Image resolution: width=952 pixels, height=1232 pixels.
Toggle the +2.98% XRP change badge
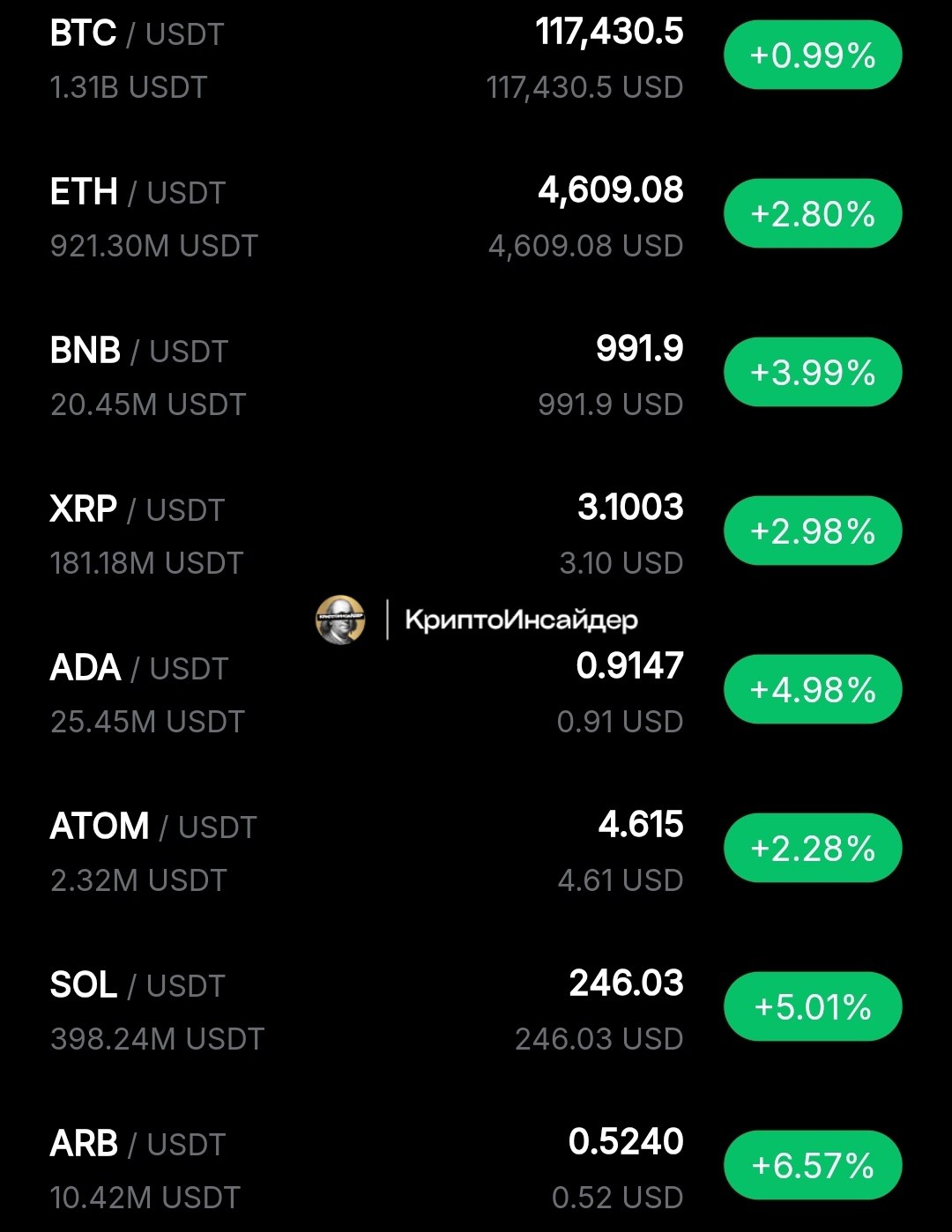(813, 531)
